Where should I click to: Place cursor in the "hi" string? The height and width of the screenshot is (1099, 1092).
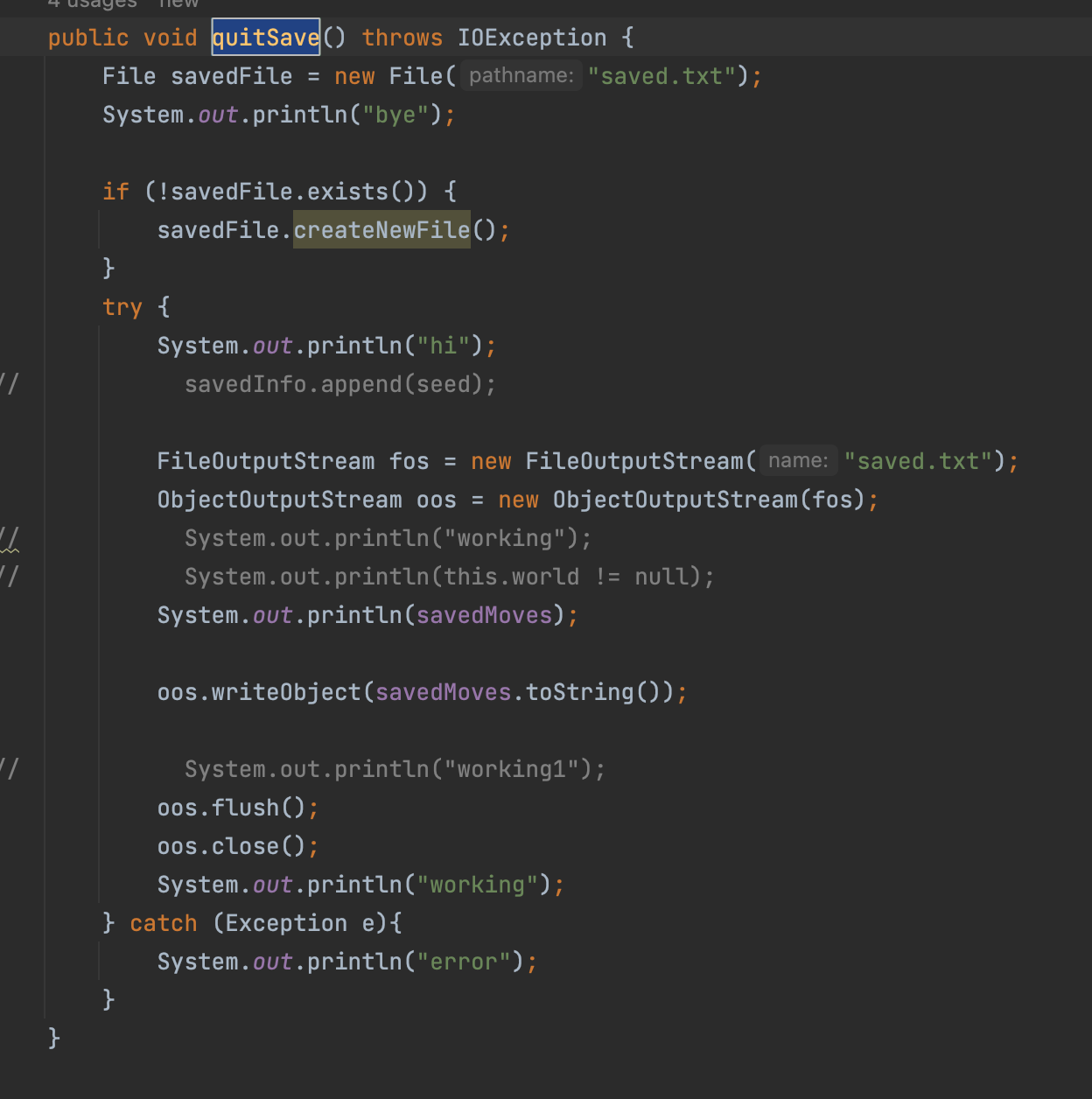tap(443, 346)
